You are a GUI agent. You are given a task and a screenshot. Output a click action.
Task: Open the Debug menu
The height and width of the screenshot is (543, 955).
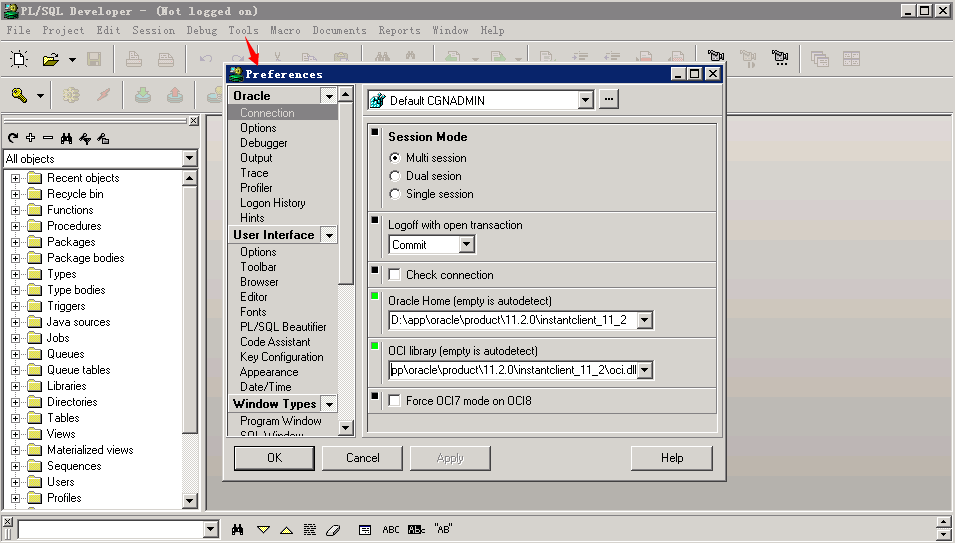[202, 30]
